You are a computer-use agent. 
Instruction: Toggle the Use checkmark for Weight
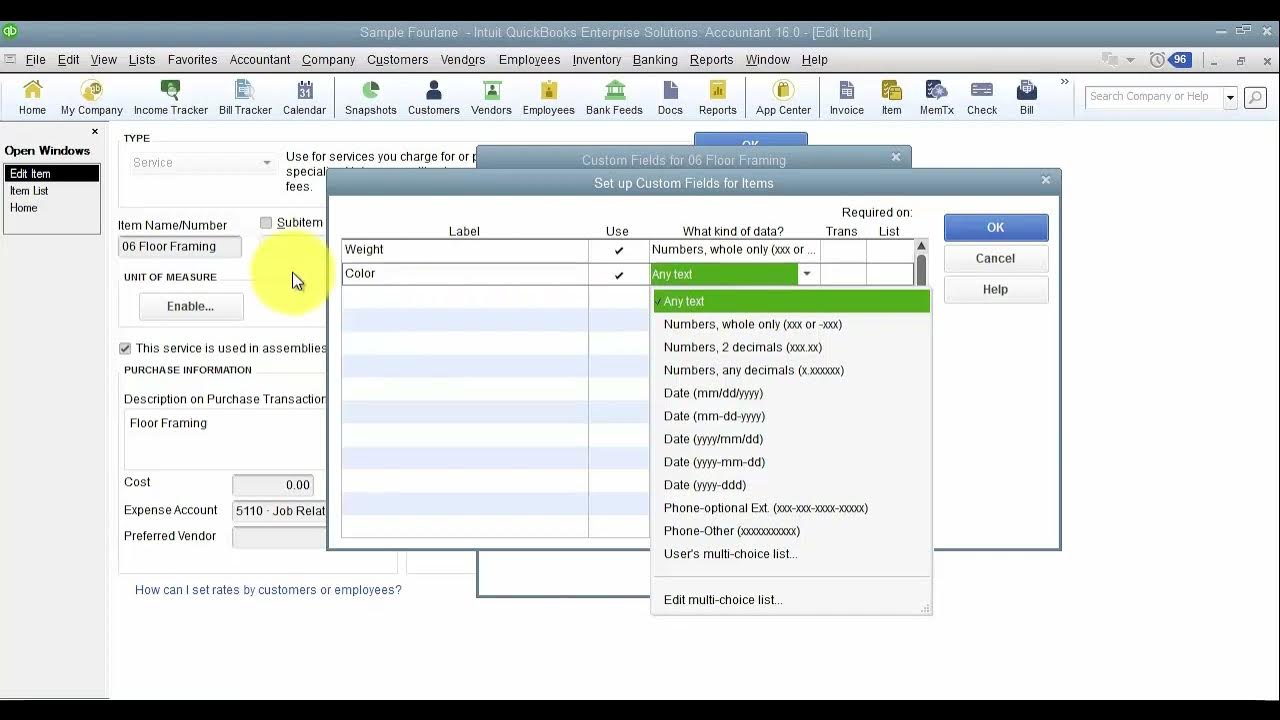click(x=618, y=250)
